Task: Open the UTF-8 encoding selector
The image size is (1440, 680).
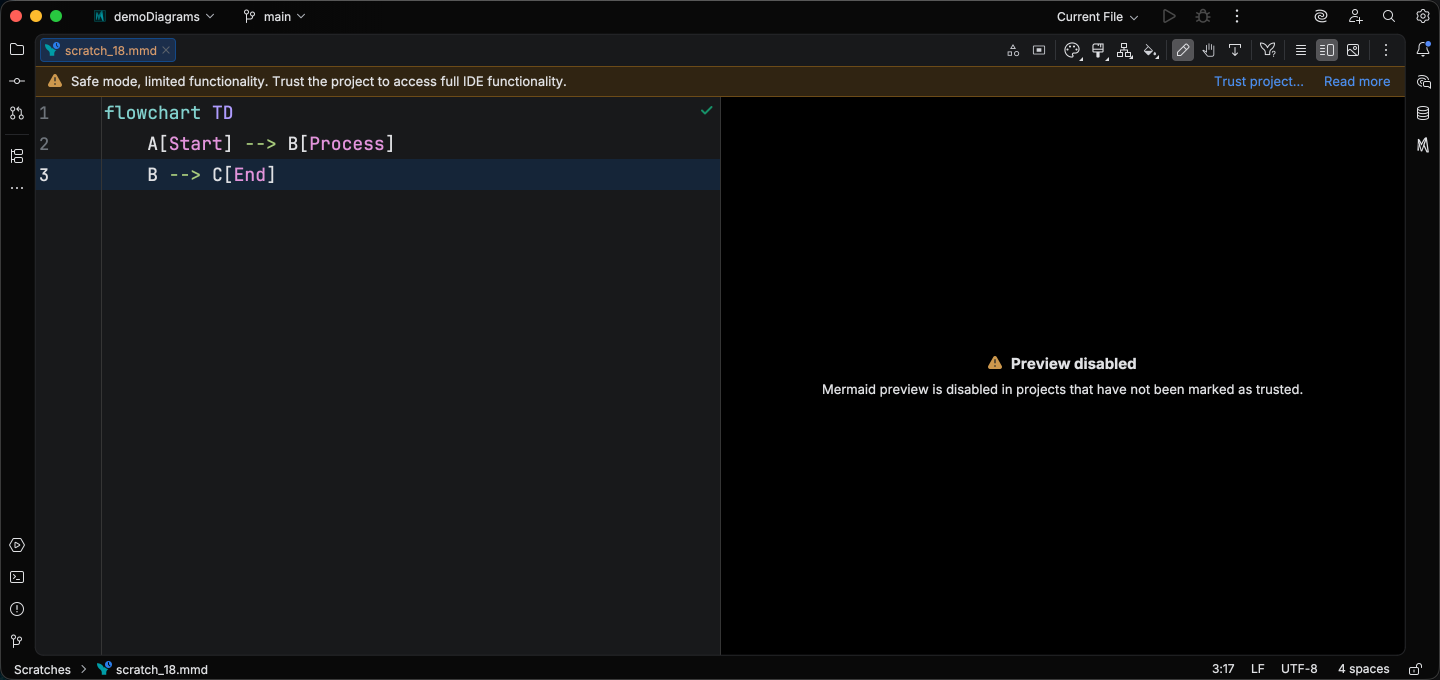Action: tap(1299, 669)
